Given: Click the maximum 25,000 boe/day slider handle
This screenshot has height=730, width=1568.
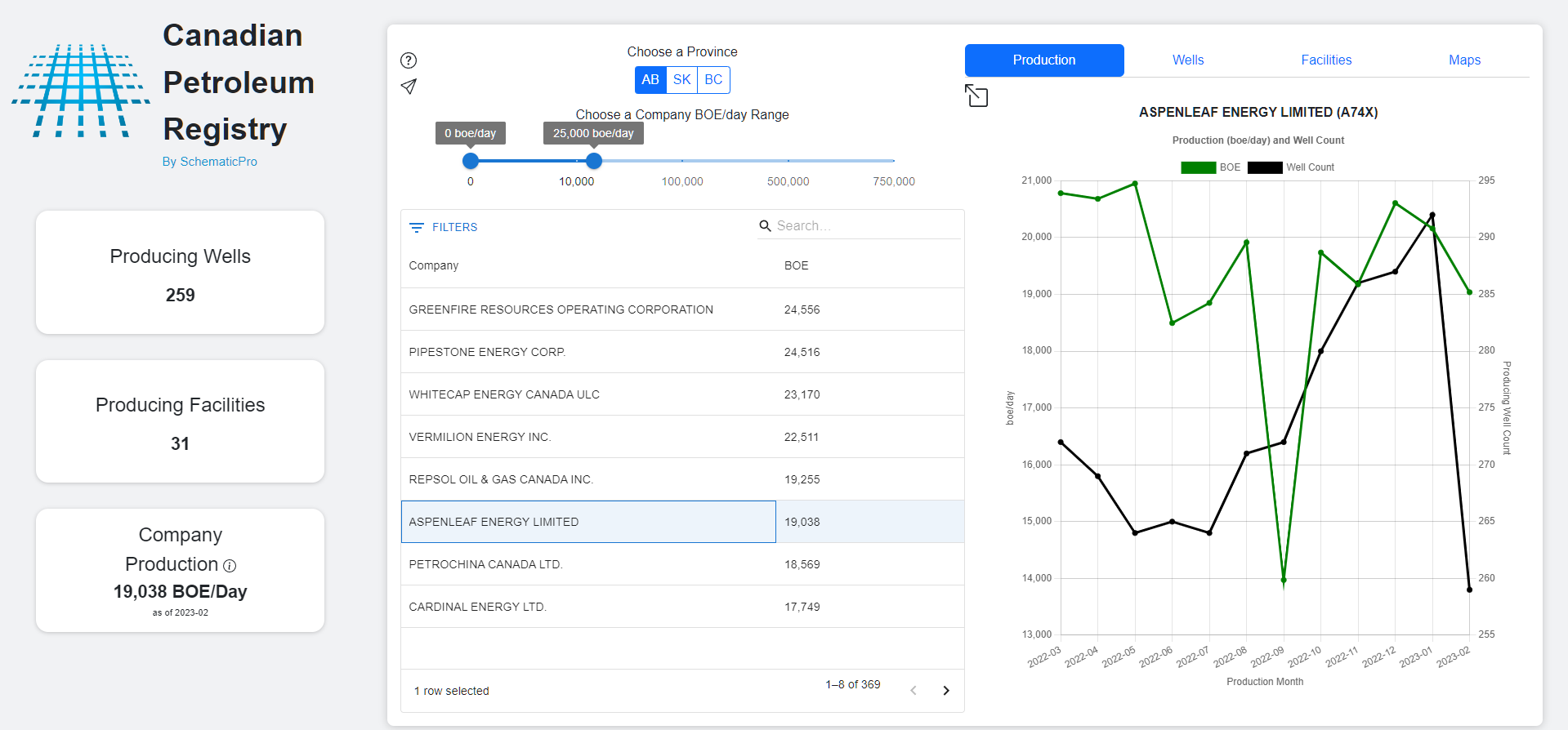Looking at the screenshot, I should (x=594, y=161).
